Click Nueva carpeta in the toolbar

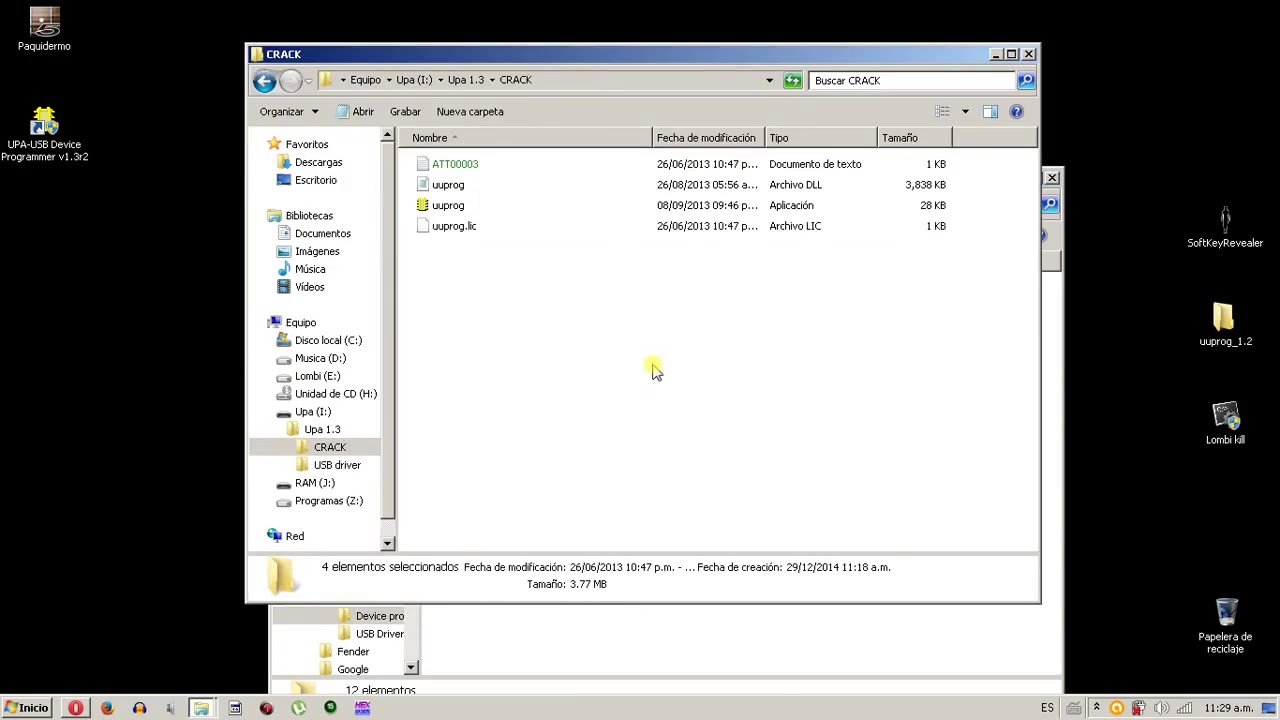point(470,112)
